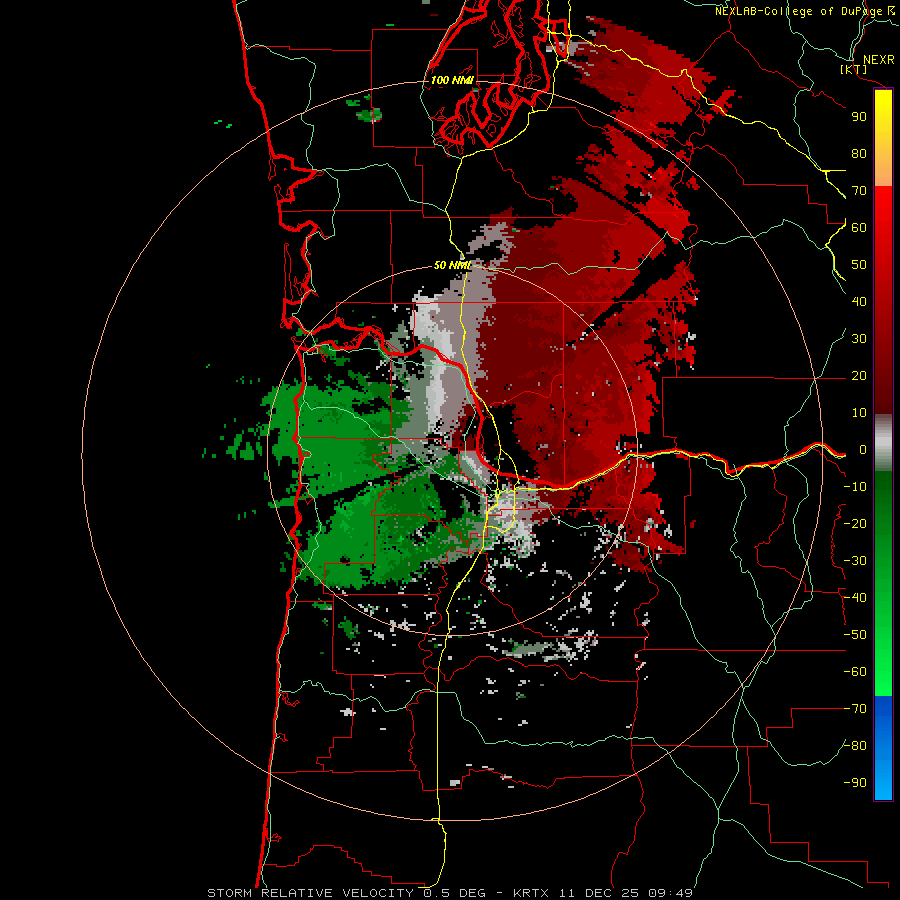900x900 pixels.
Task: Click the -40 value on velocity scale
Action: [855, 598]
